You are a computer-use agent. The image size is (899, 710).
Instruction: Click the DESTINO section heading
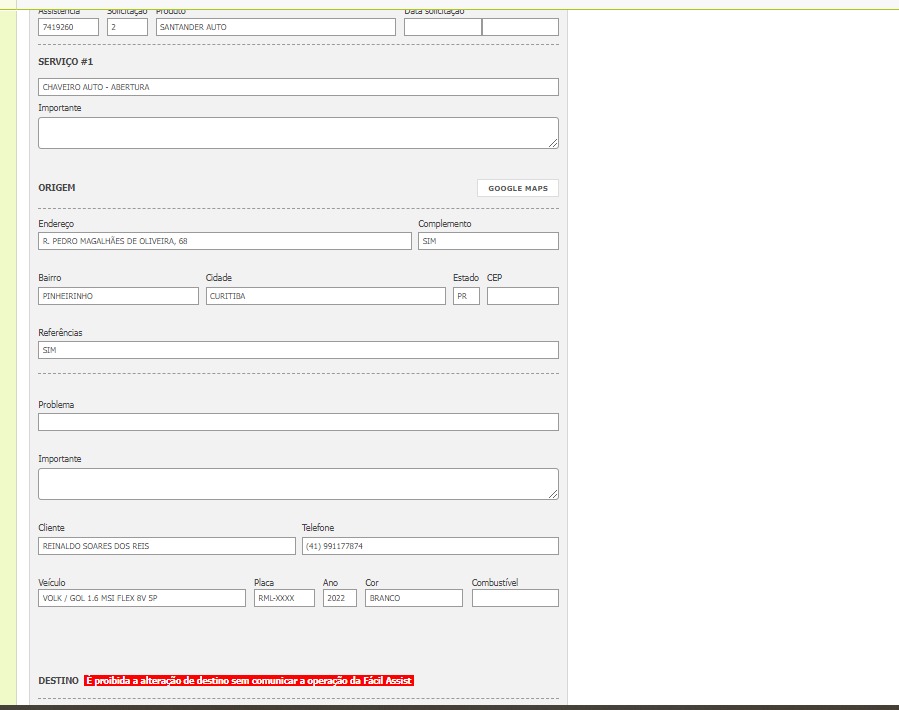pos(58,681)
